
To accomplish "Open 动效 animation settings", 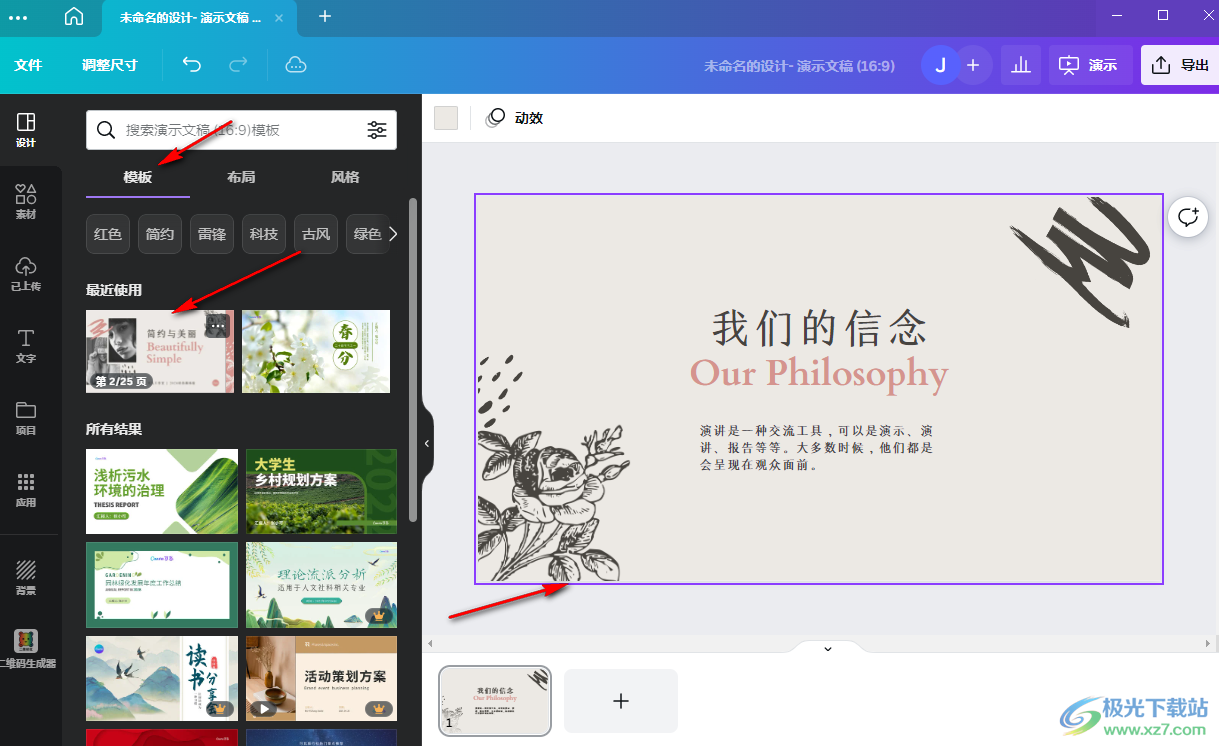I will 515,118.
